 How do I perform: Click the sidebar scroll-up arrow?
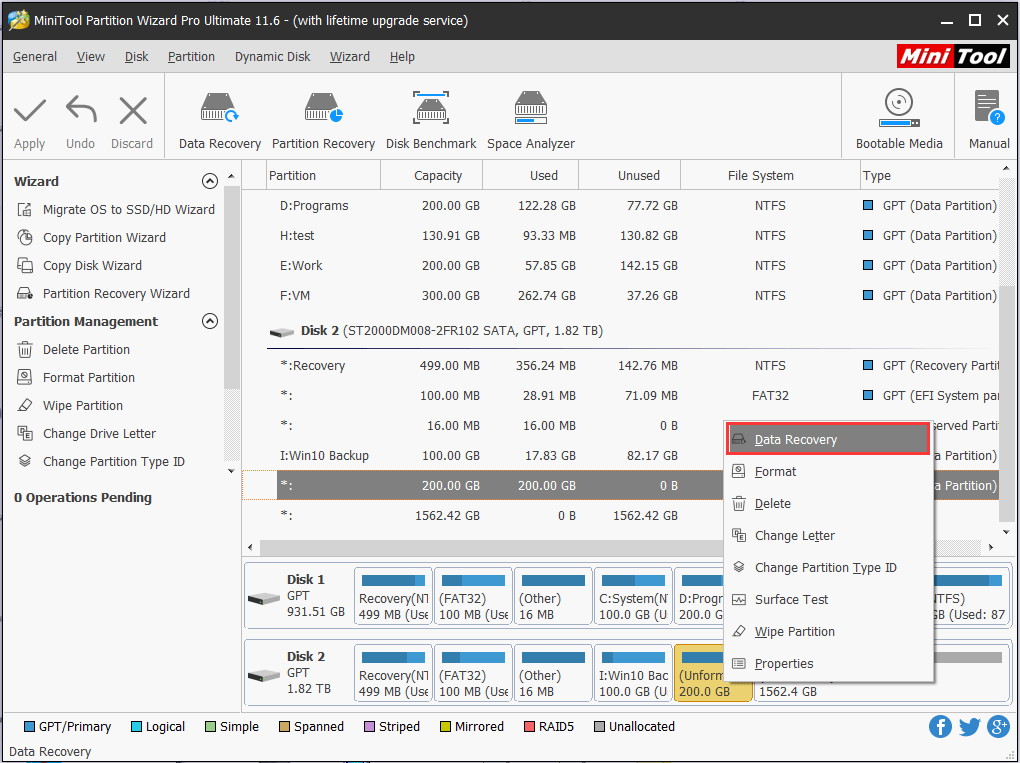click(232, 177)
